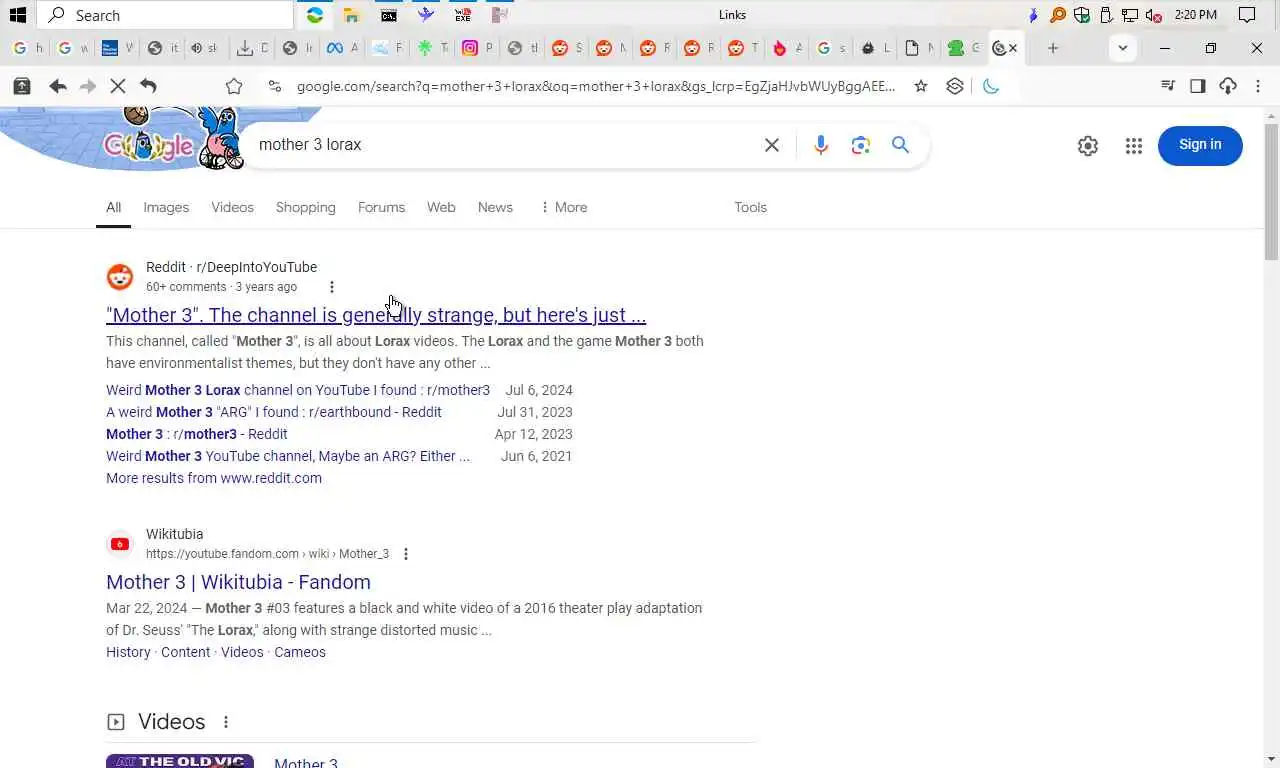The width and height of the screenshot is (1280, 768).
Task: Click the undo-style rewind arrow toolbar icon
Action: pos(148,86)
